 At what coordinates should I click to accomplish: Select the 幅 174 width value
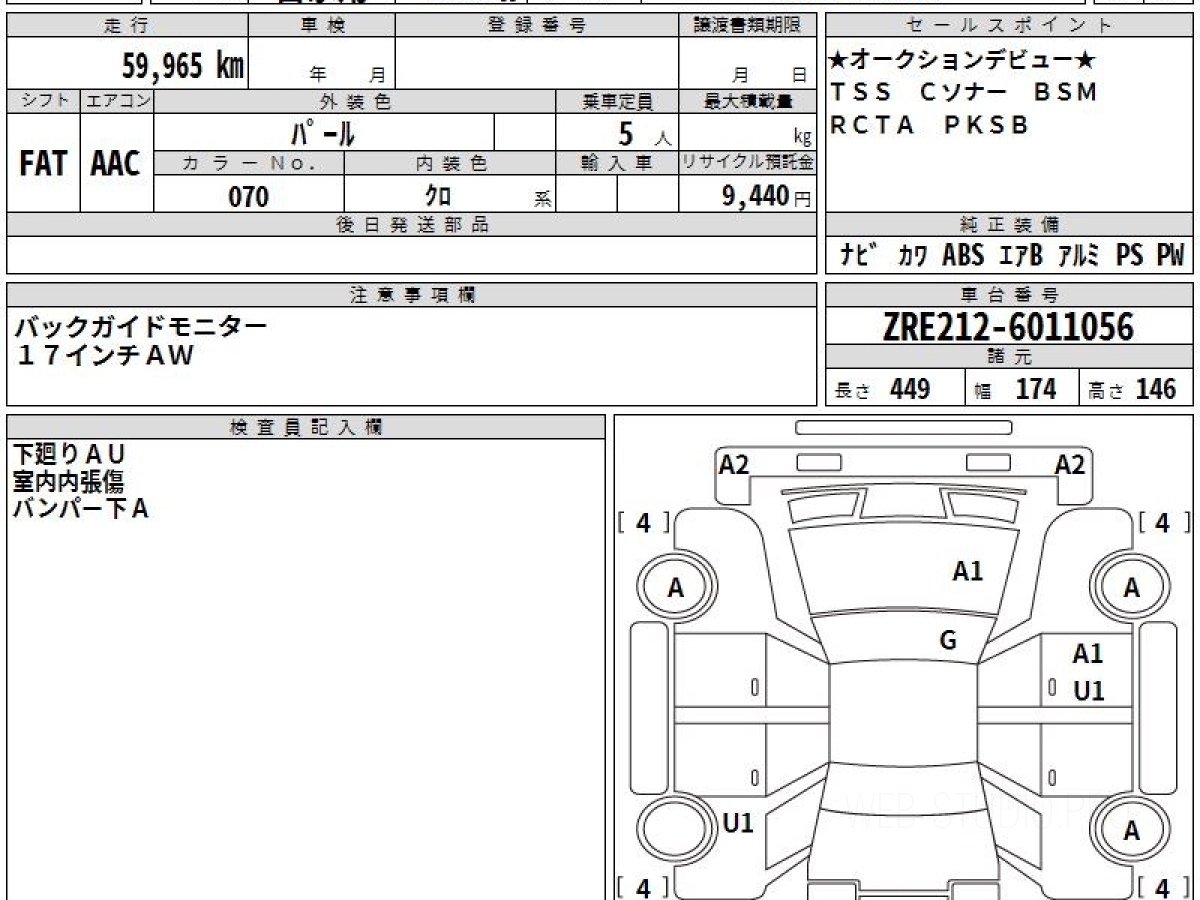[1016, 389]
